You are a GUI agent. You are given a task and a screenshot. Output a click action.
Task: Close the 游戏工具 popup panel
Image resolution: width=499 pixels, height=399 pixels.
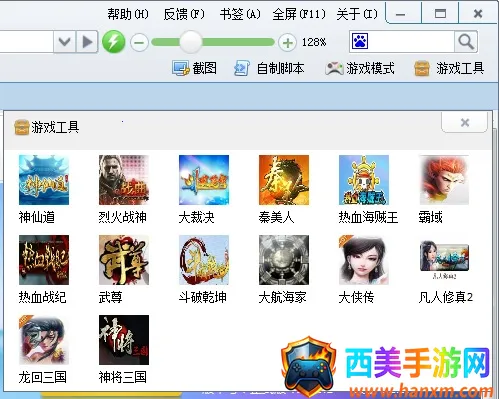point(465,123)
